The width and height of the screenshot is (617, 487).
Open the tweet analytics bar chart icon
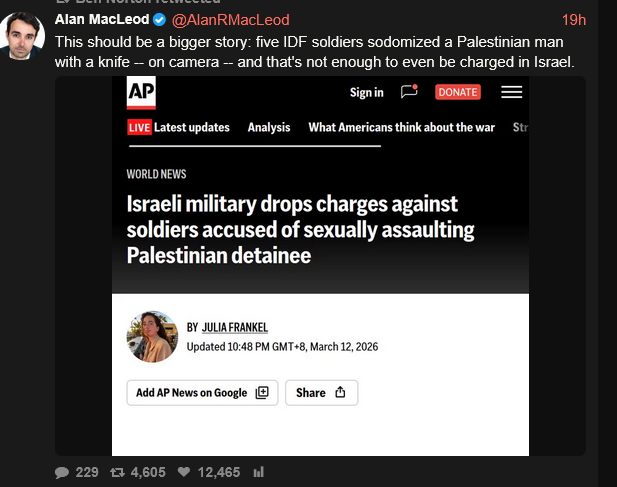point(258,472)
